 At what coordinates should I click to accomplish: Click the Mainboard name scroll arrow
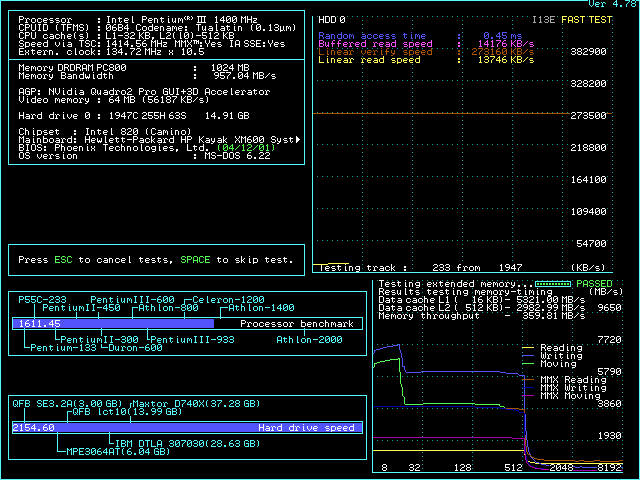coord(298,139)
